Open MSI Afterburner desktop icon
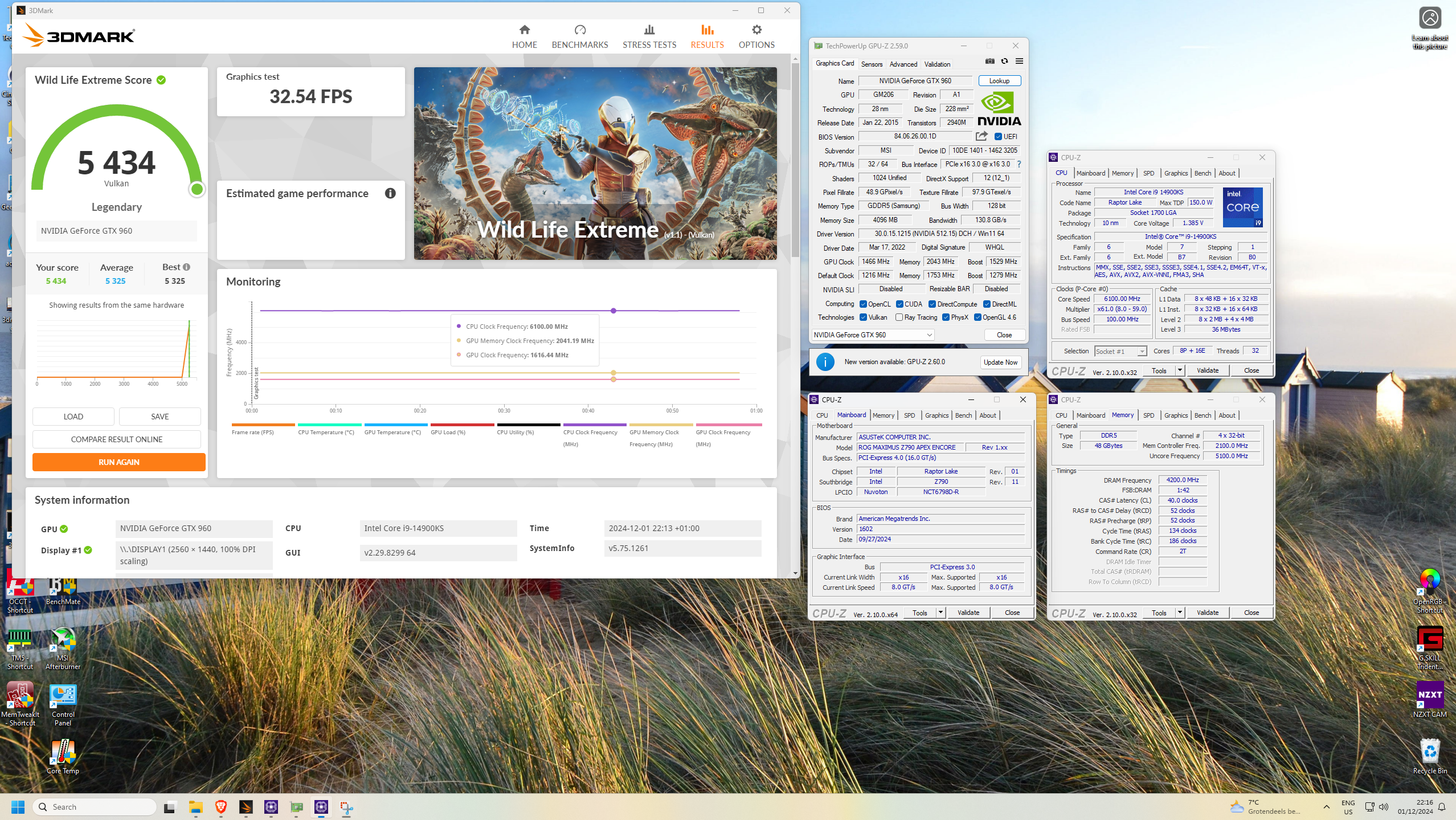The height and width of the screenshot is (820, 1456). point(63,648)
